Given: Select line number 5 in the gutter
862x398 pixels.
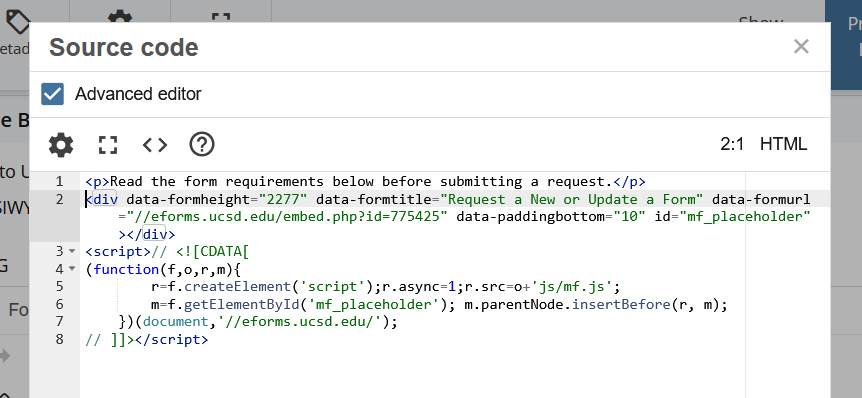Looking at the screenshot, I should (59, 286).
